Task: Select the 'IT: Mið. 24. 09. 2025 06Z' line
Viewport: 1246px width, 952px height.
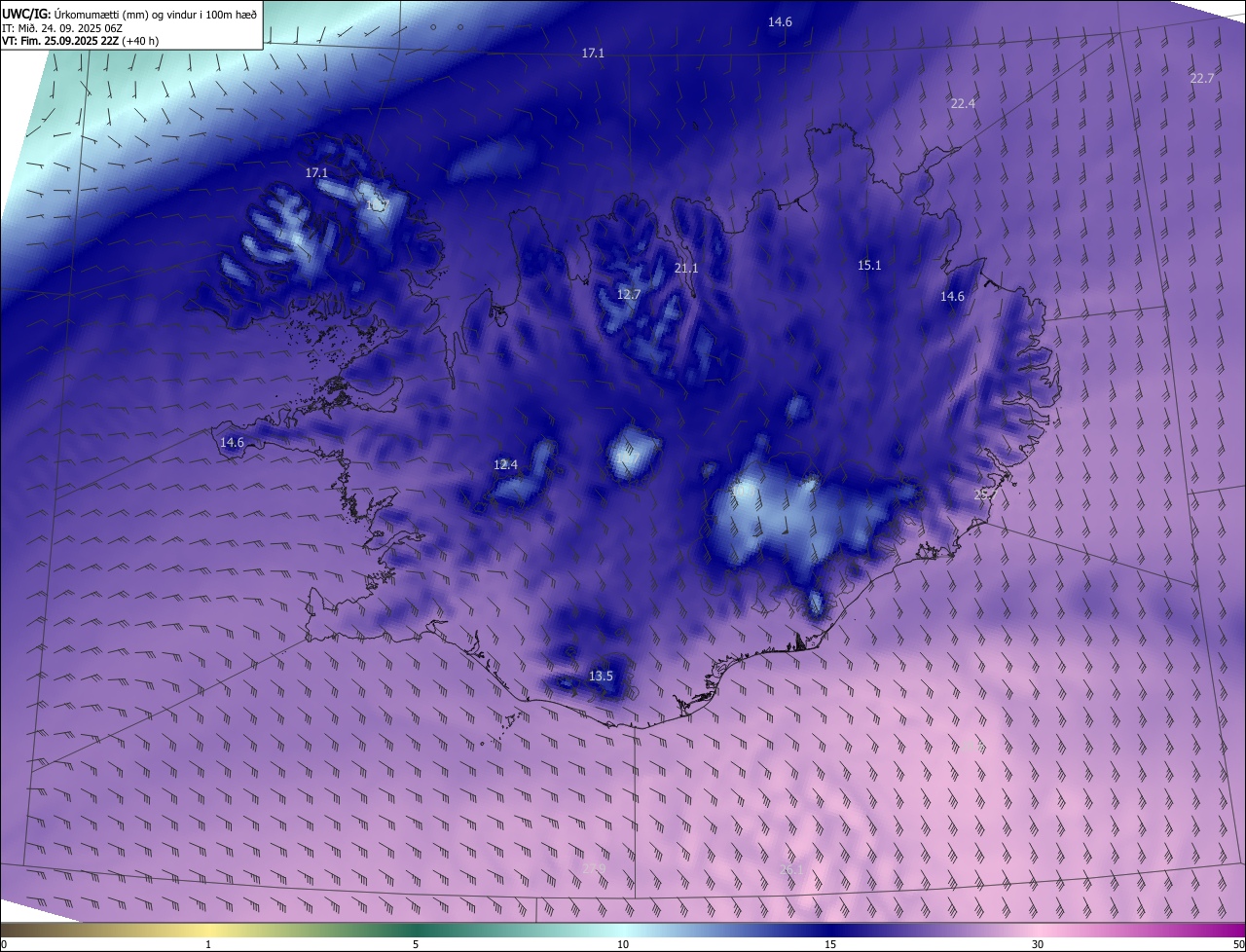Action: coord(62,27)
